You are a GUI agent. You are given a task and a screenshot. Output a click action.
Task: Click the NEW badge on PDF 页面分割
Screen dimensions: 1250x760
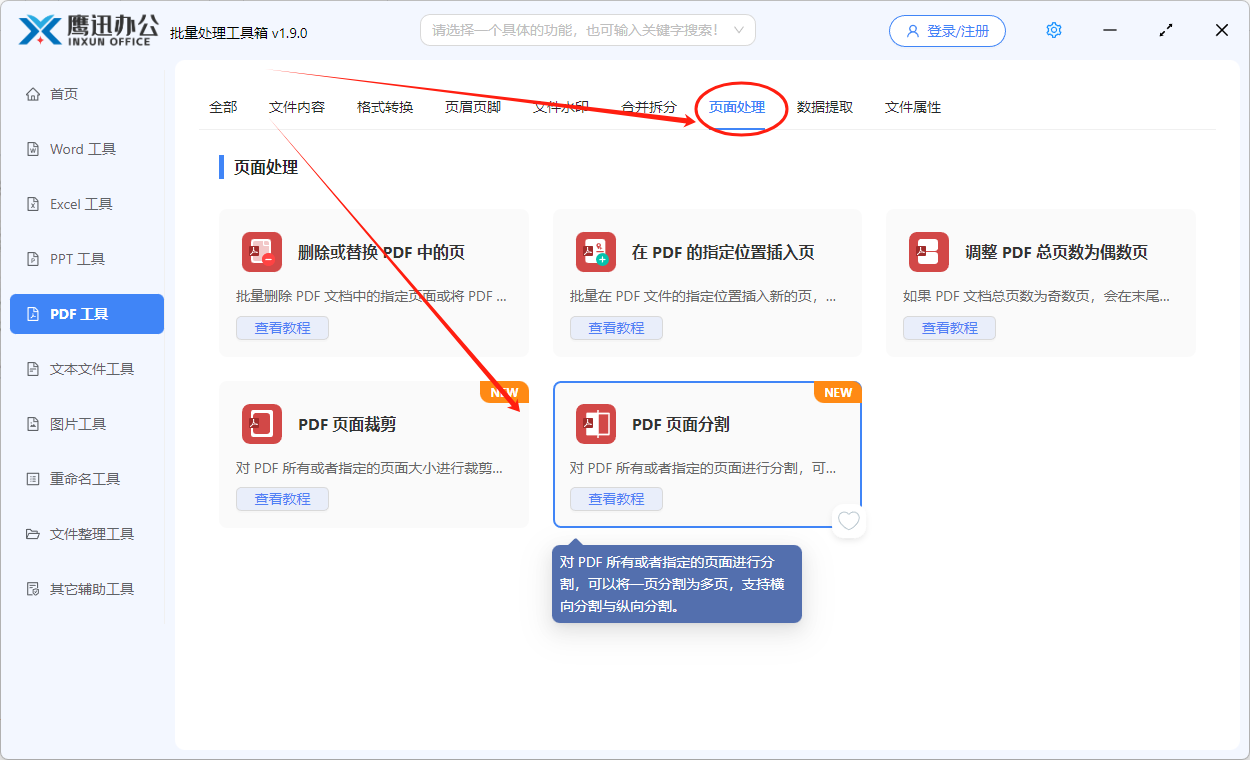click(x=838, y=393)
